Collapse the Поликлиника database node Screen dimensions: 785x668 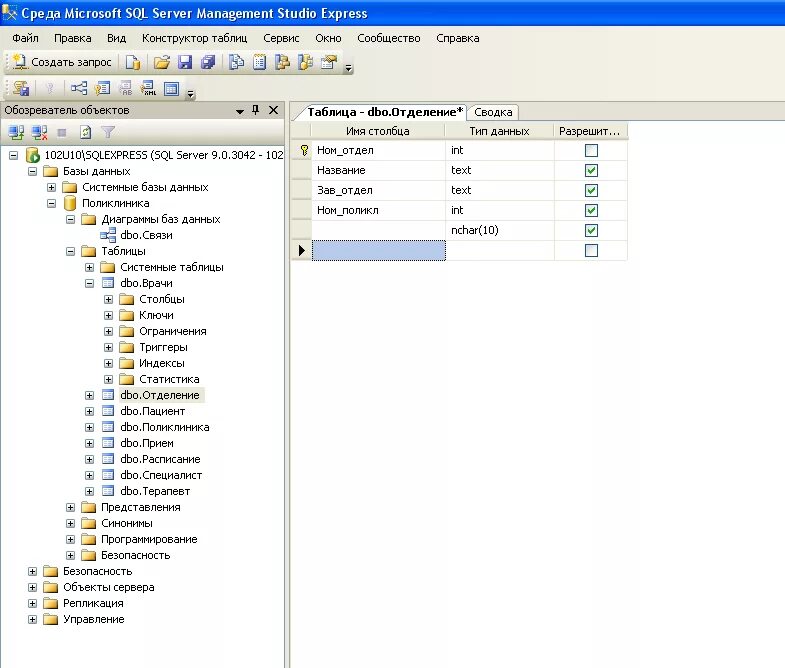pyautogui.click(x=52, y=203)
